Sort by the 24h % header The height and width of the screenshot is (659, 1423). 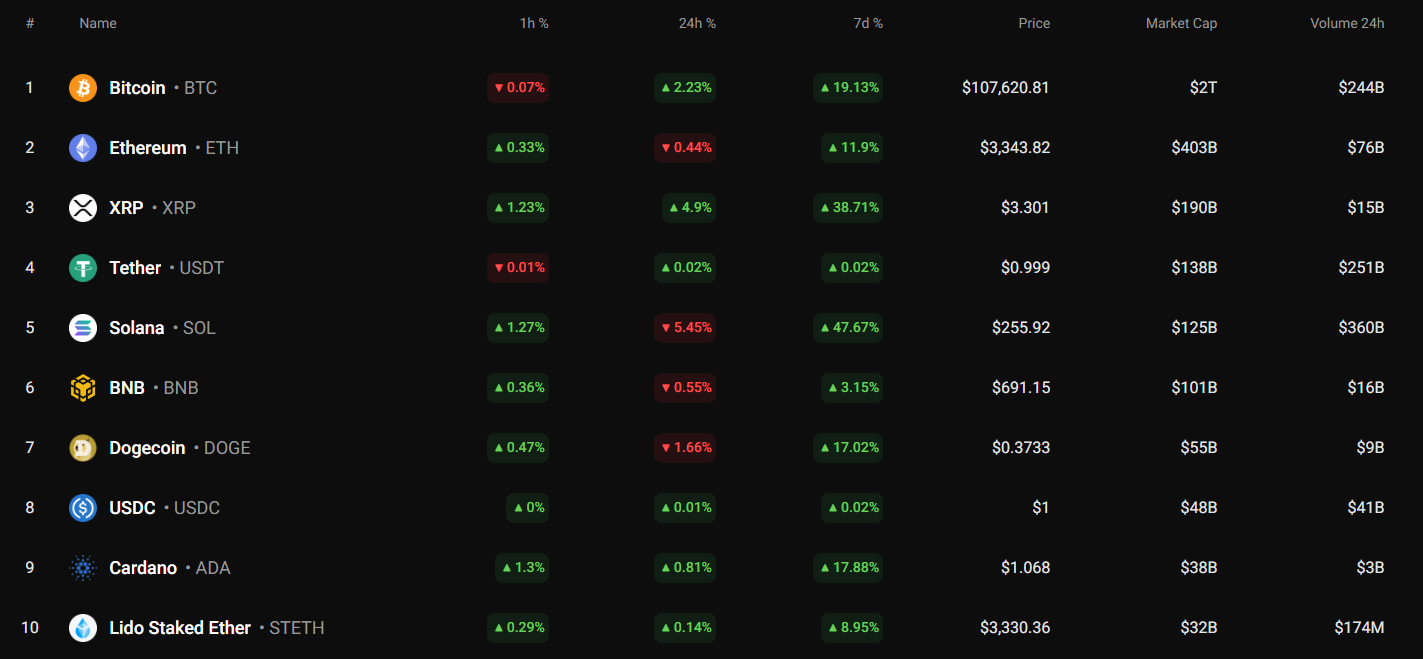697,23
